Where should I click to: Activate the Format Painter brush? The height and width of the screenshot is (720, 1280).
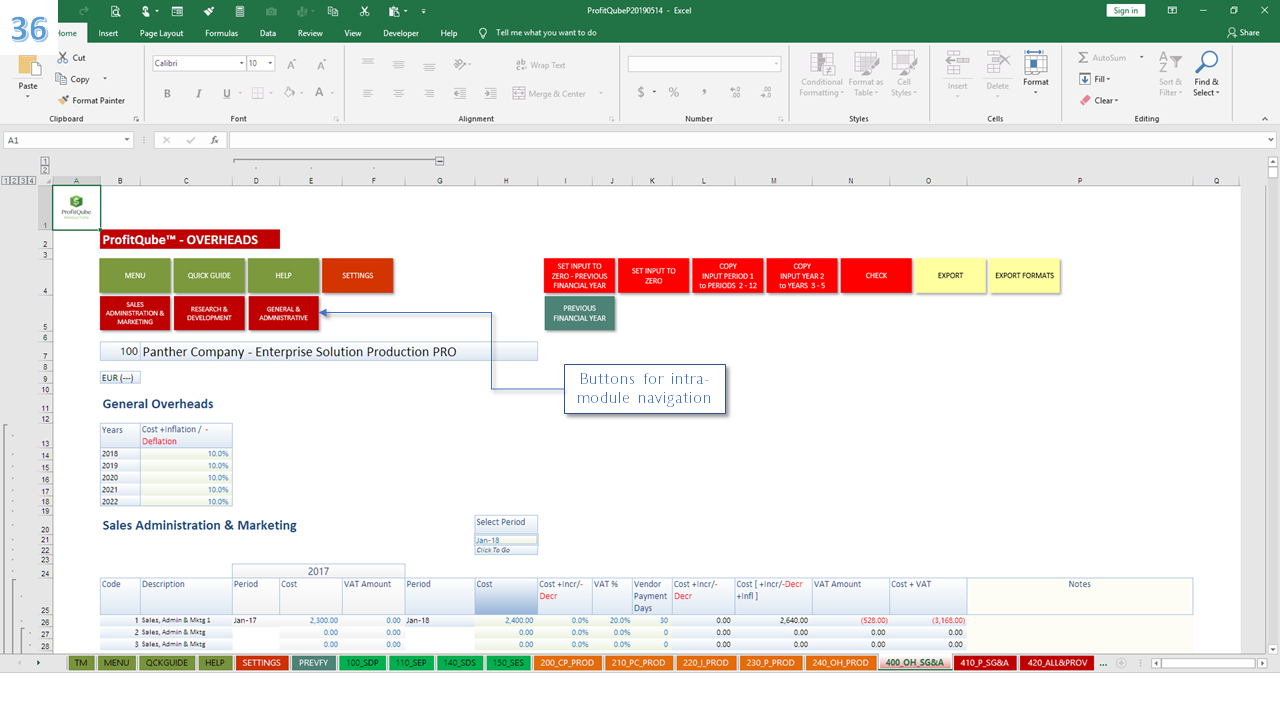pos(64,100)
